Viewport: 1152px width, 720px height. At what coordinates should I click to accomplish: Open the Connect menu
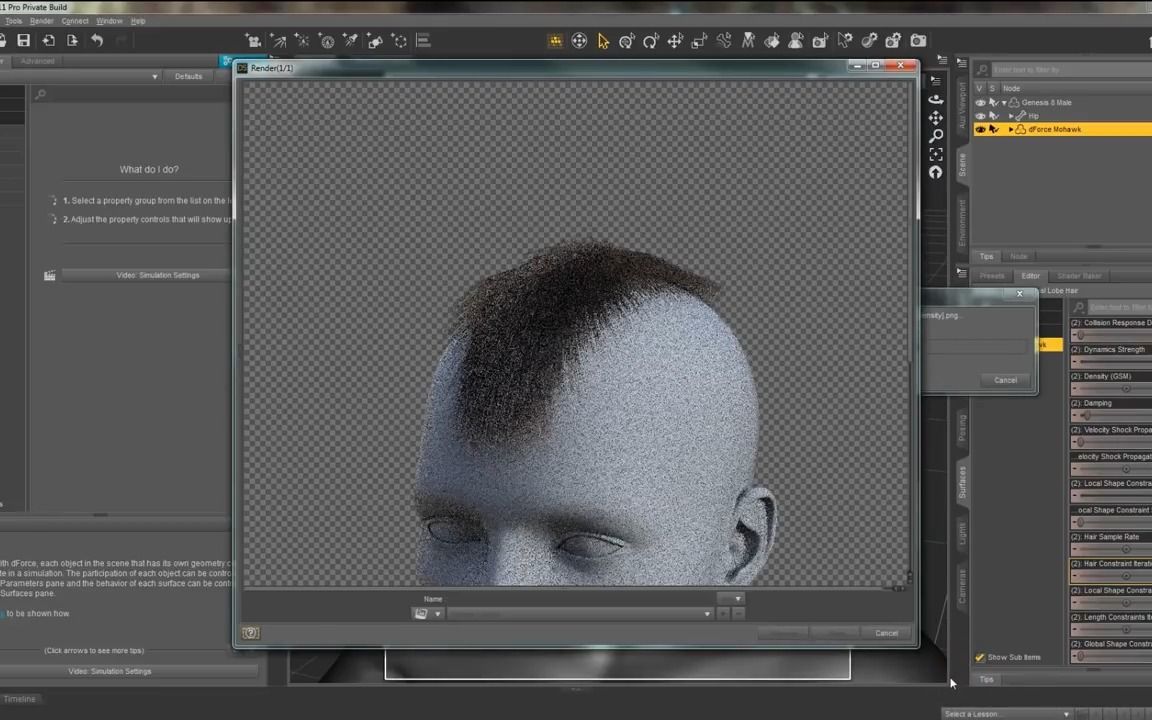[75, 21]
